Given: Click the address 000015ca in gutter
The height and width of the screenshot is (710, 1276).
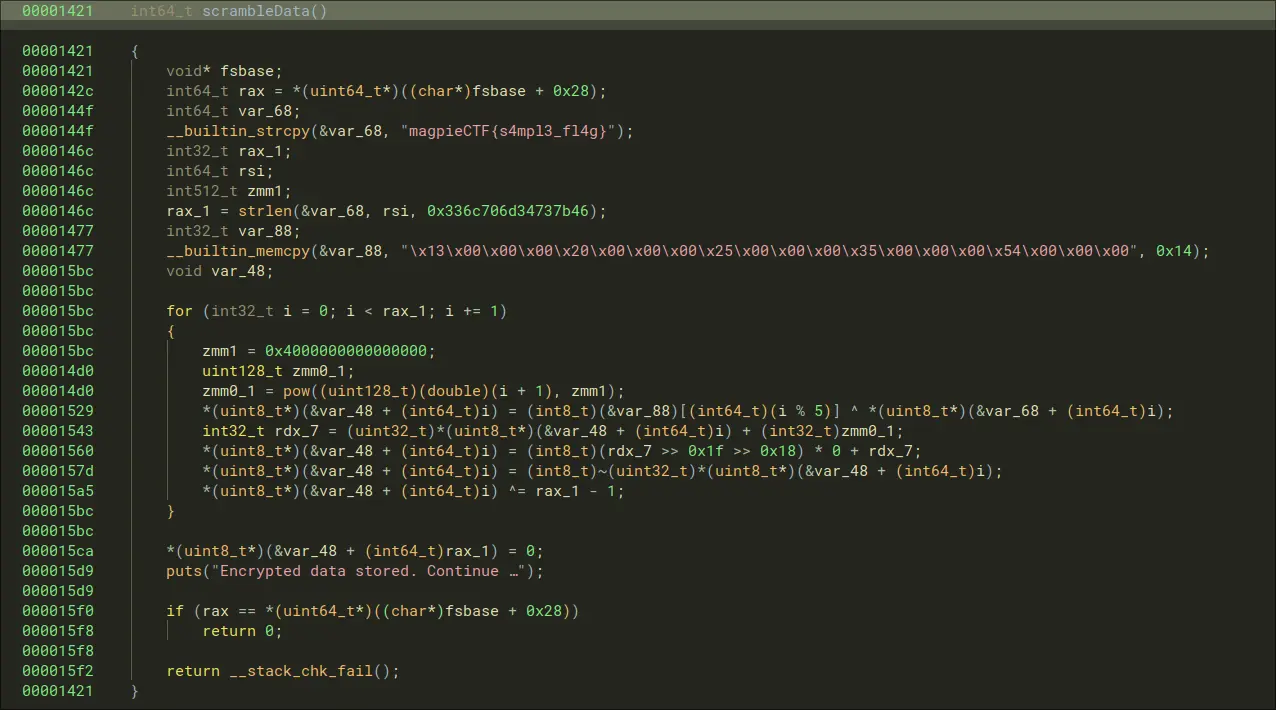Looking at the screenshot, I should coord(57,551).
